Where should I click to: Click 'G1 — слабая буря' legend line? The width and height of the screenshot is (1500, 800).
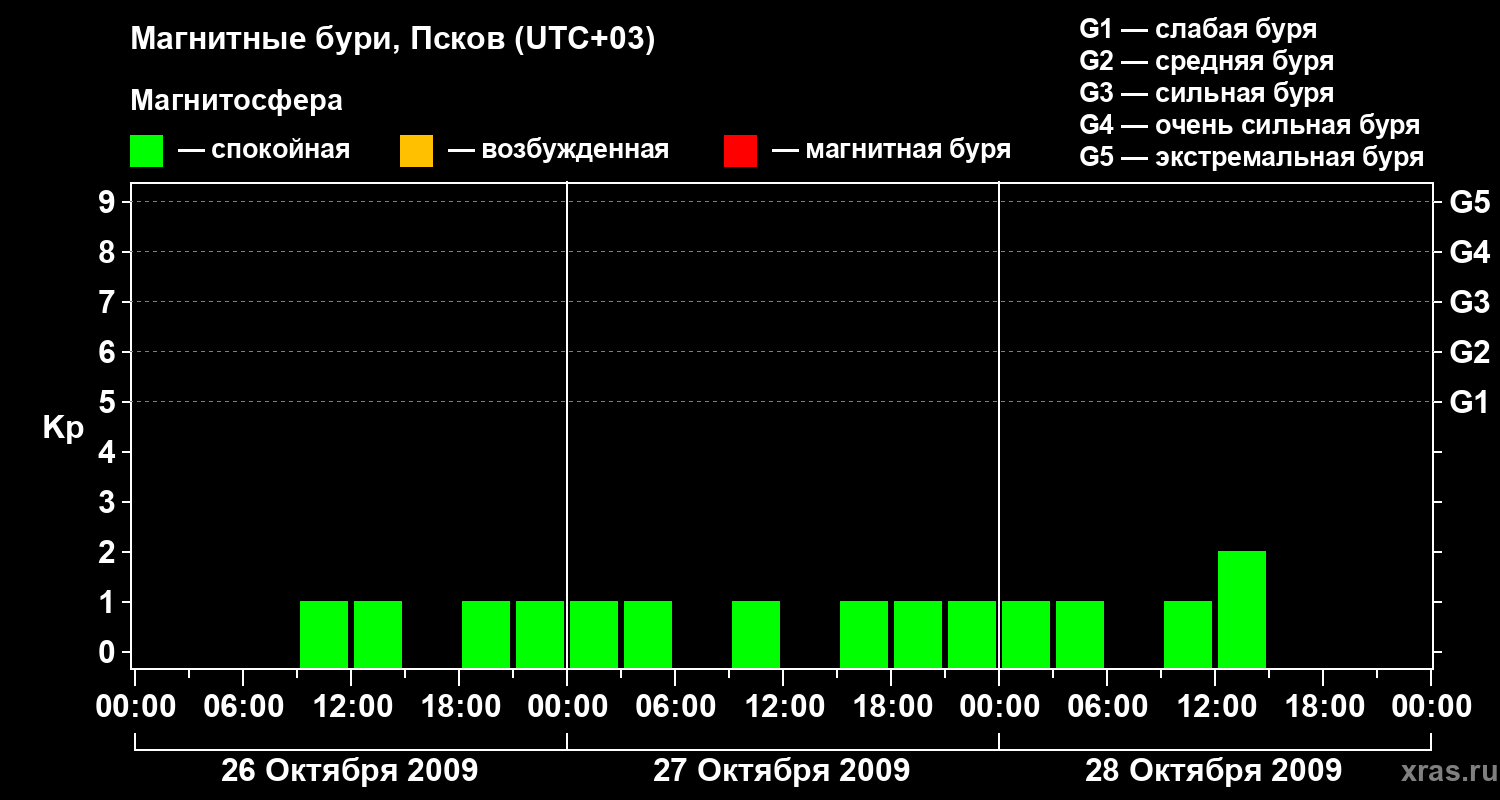click(x=1198, y=28)
